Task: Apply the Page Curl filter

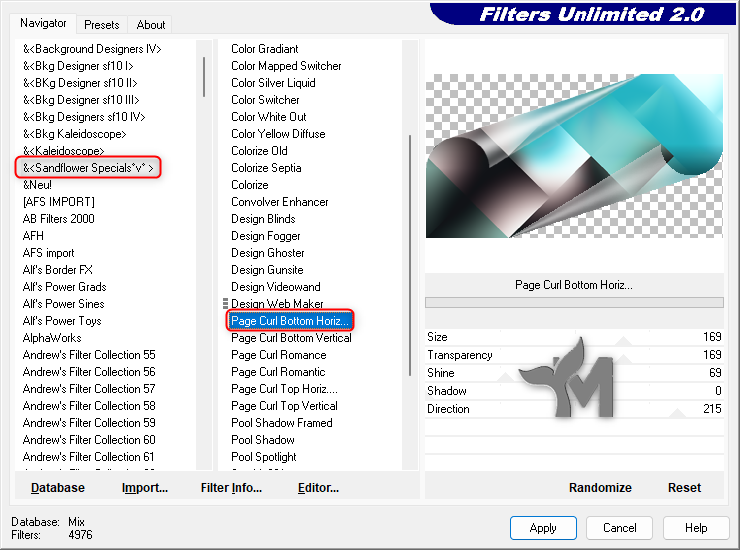Action: click(x=543, y=528)
